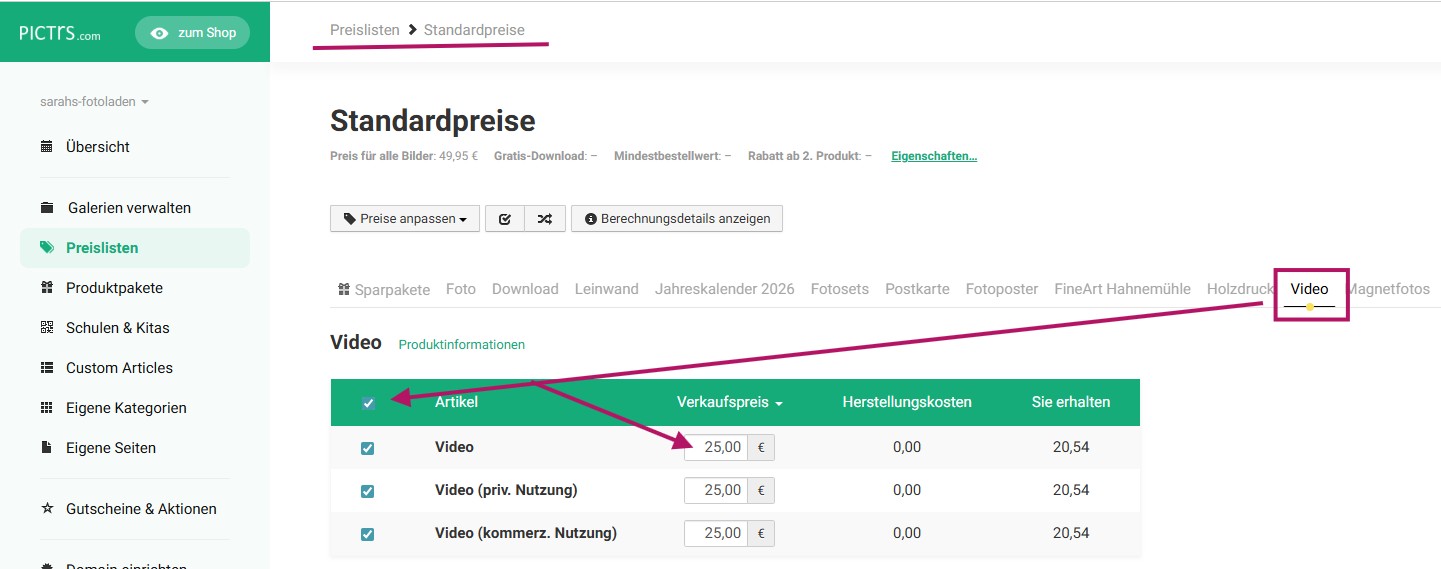Click the Preislisten tags icon
1441x569 pixels.
47,248
